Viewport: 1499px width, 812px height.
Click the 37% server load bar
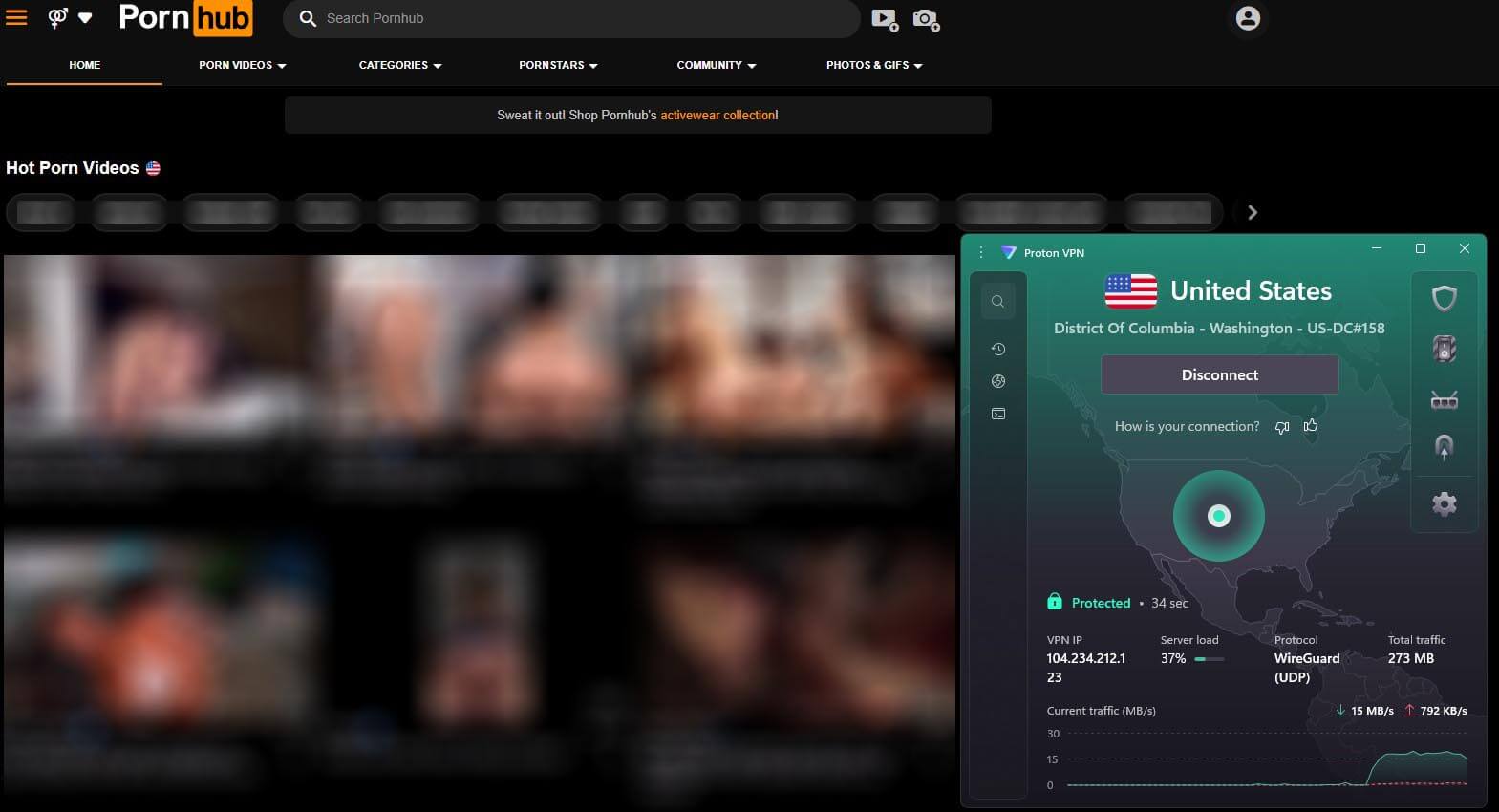1209,659
